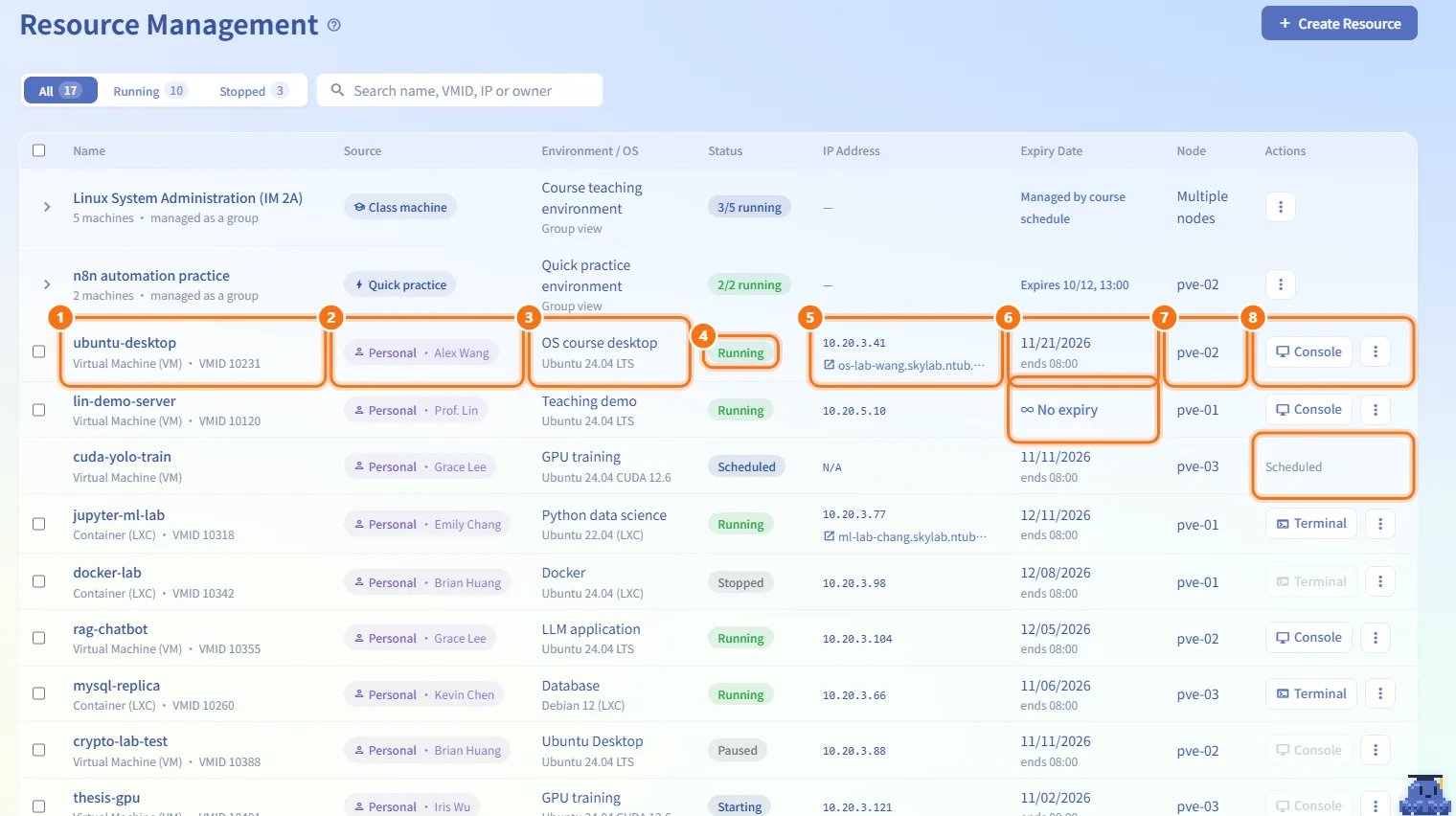1456x816 pixels.
Task: Click the pixel mascot assistant icon
Action: (1424, 793)
